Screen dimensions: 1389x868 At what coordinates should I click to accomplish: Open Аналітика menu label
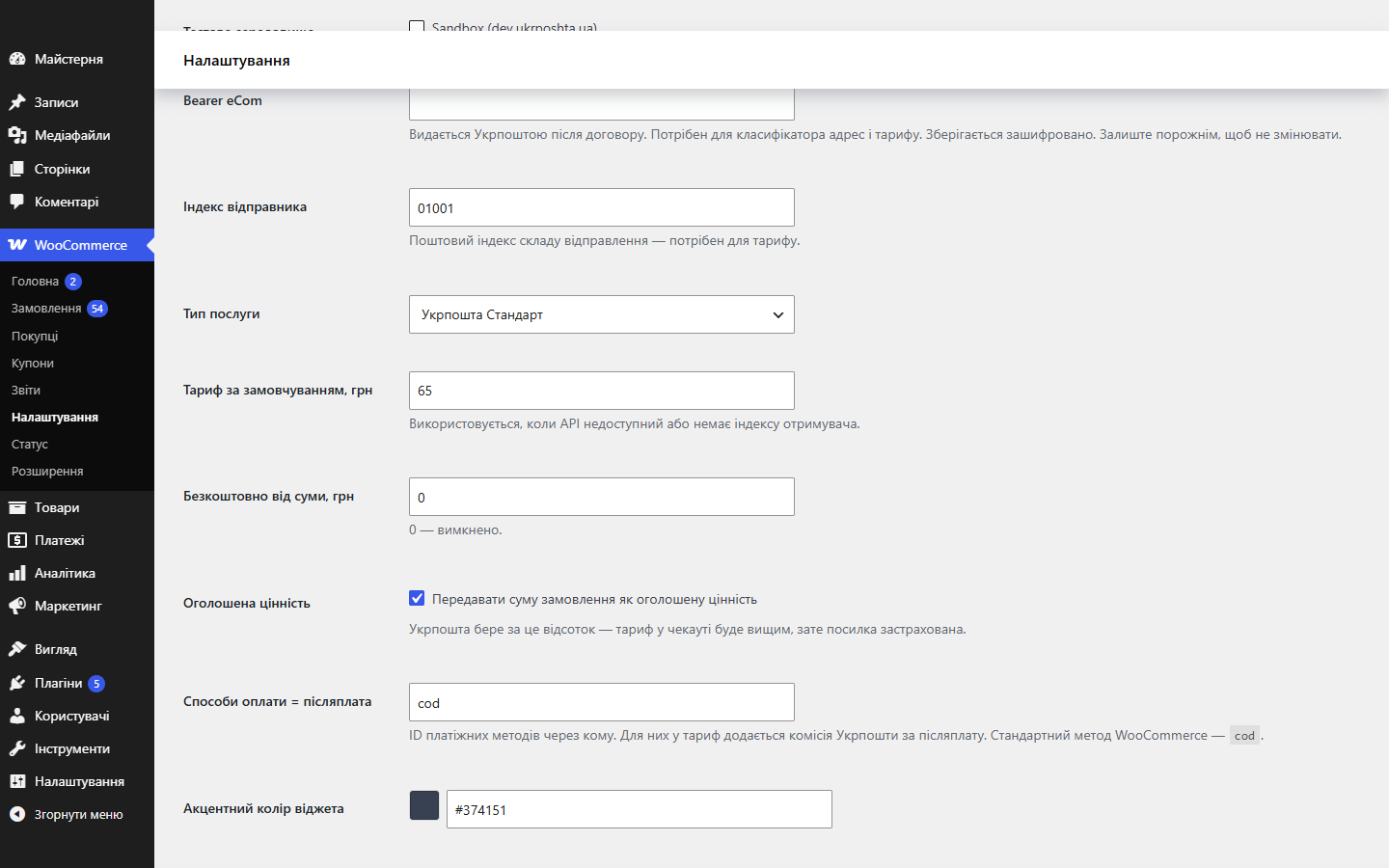(65, 573)
